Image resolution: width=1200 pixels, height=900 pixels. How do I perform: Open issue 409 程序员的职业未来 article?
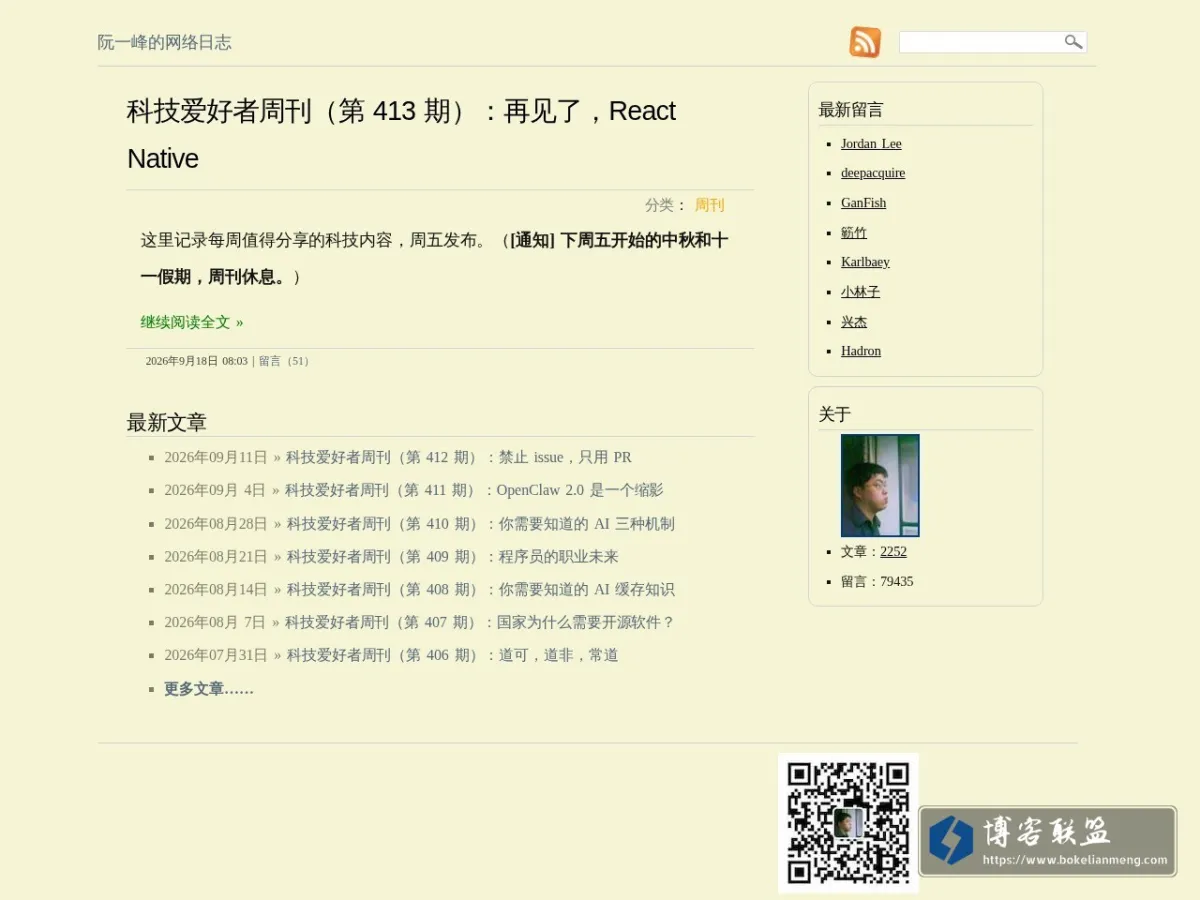453,556
